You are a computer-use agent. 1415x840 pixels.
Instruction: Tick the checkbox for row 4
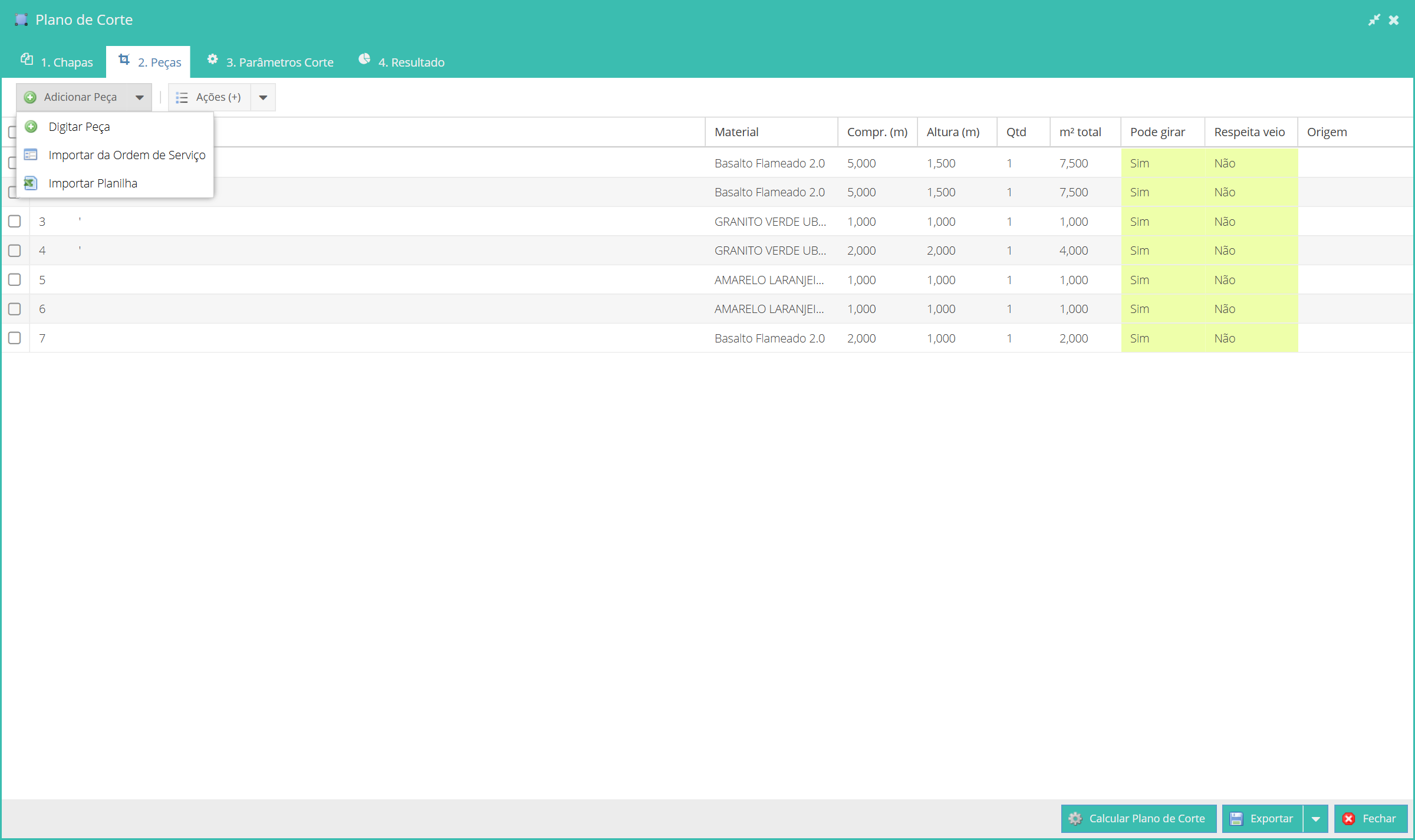(15, 251)
